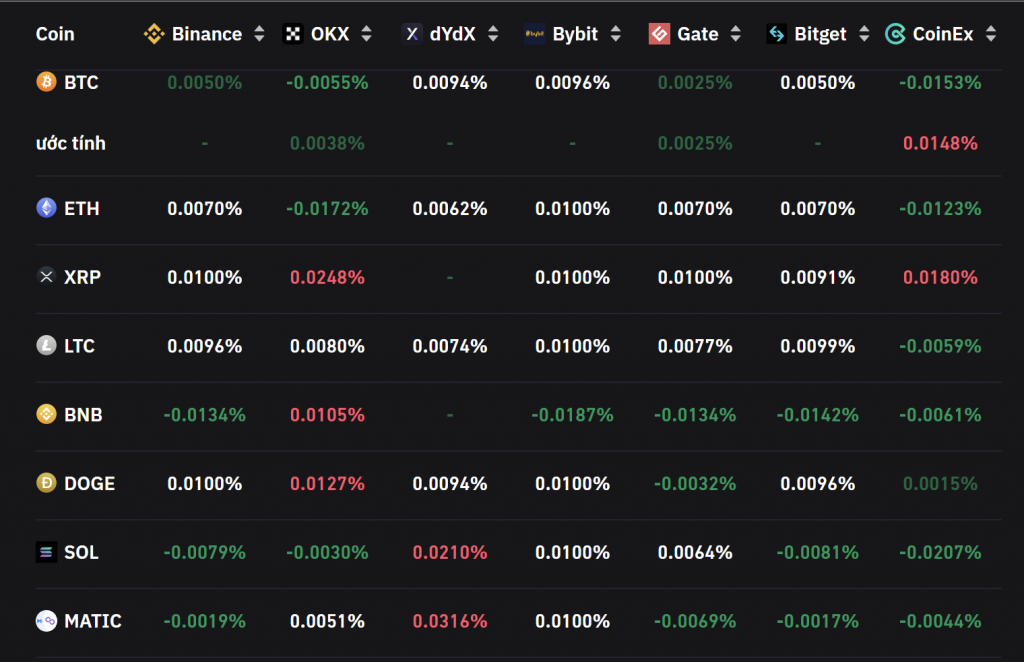Screen dimensions: 1024x662
Task: Click the Litecoin coin icon
Action: click(46, 345)
